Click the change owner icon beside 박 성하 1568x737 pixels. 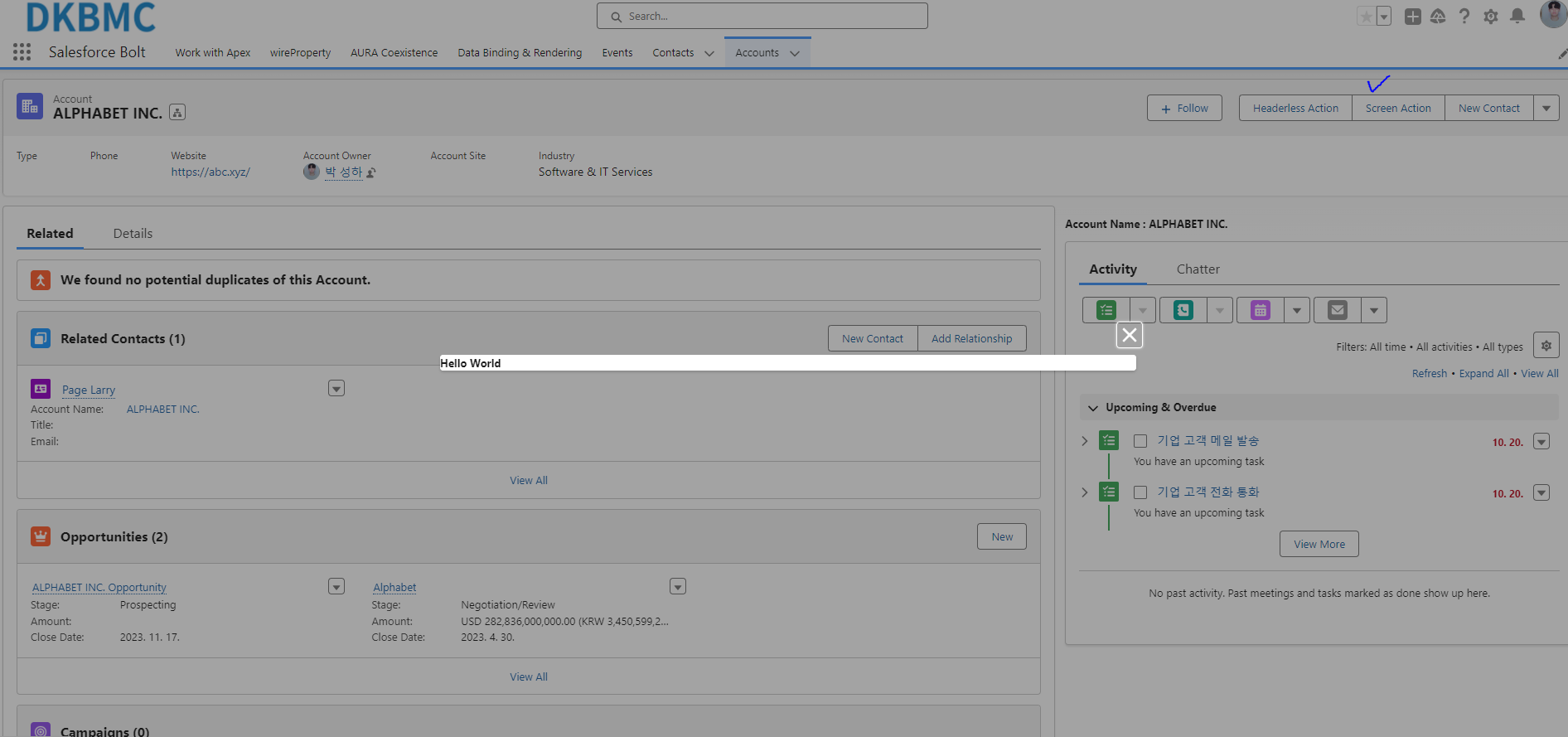pos(371,172)
